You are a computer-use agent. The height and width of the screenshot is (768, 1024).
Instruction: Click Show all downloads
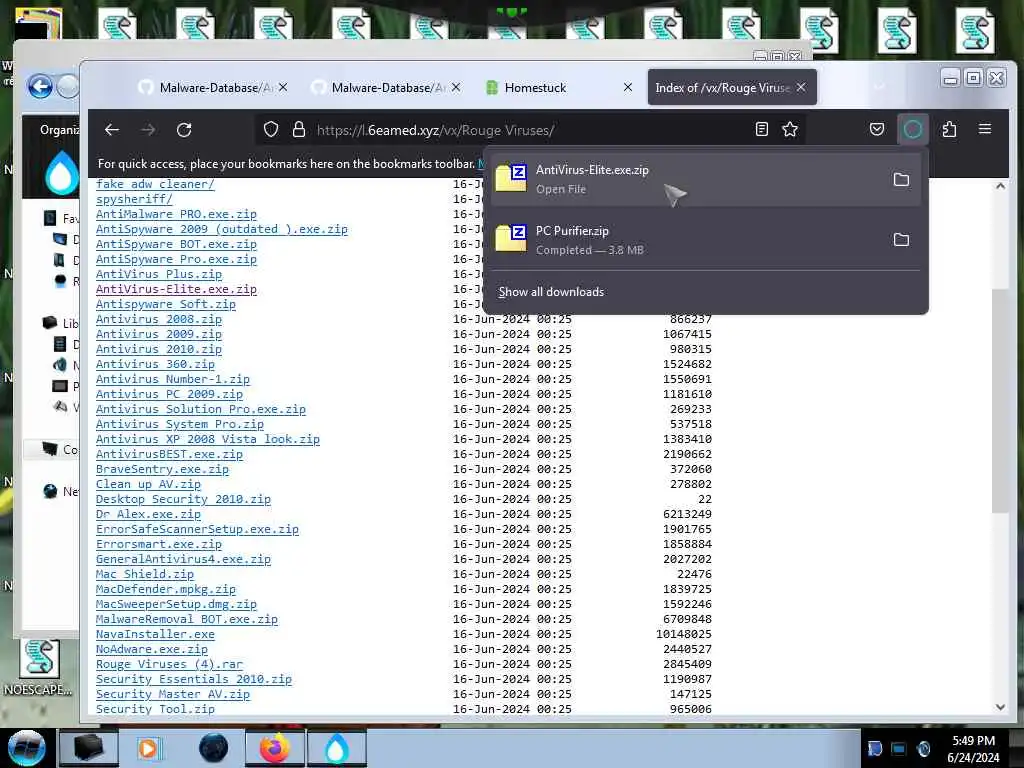[551, 292]
